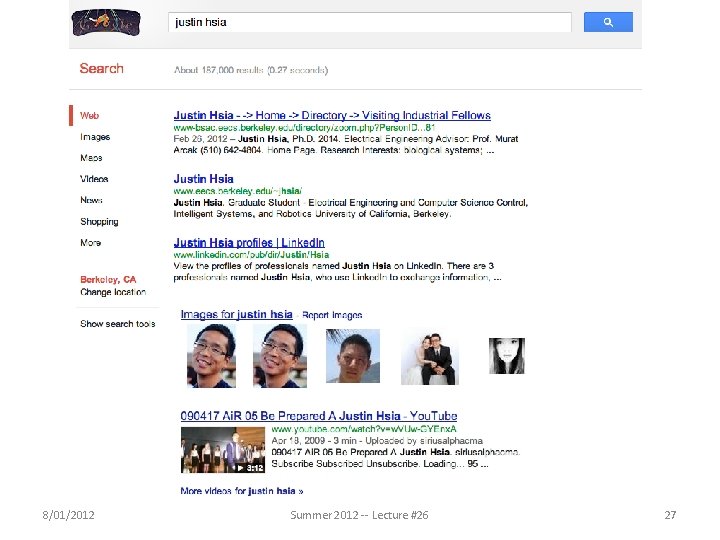Open the black-and-white portrait thumbnail
The width and height of the screenshot is (720, 540).
pos(506,356)
